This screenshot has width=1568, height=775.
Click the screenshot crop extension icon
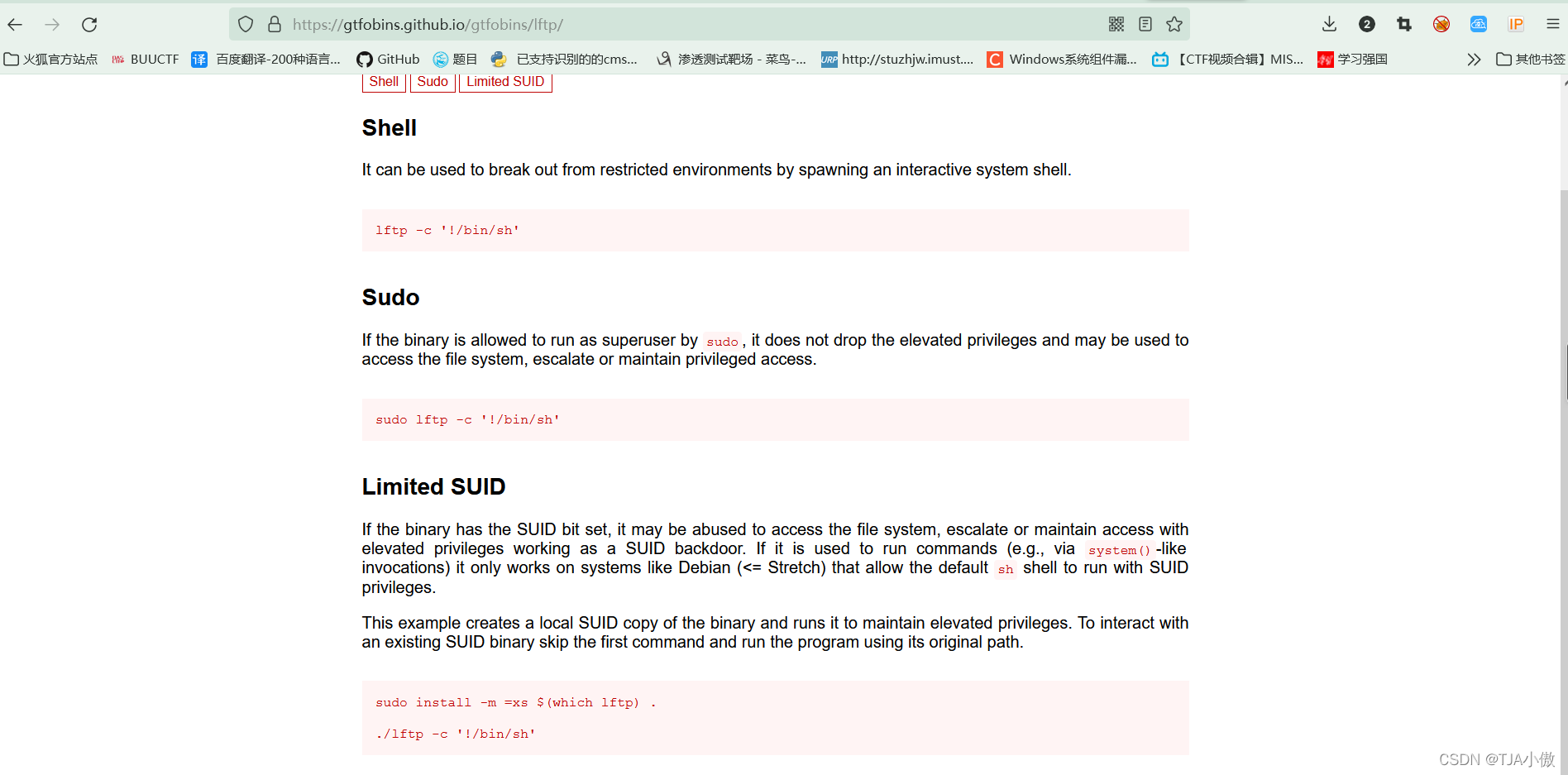pyautogui.click(x=1404, y=25)
